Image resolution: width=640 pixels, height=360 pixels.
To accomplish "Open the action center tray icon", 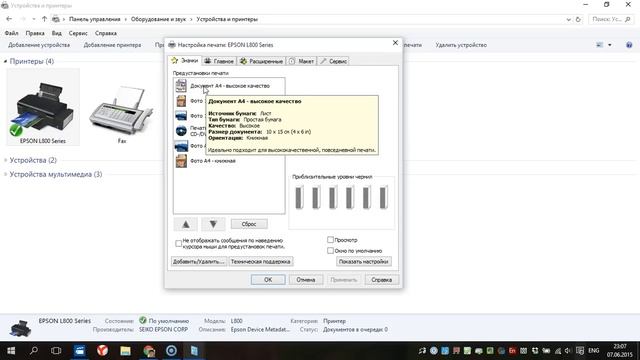I will click(580, 351).
